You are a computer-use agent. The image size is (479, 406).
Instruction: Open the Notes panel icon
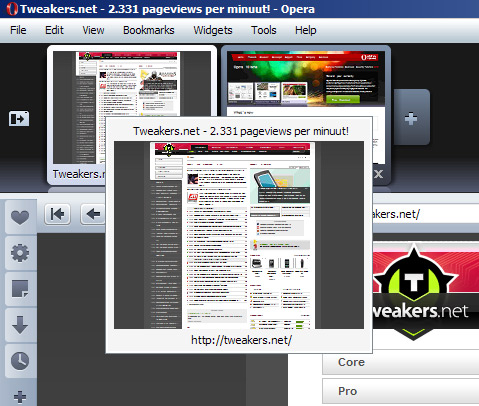point(20,289)
